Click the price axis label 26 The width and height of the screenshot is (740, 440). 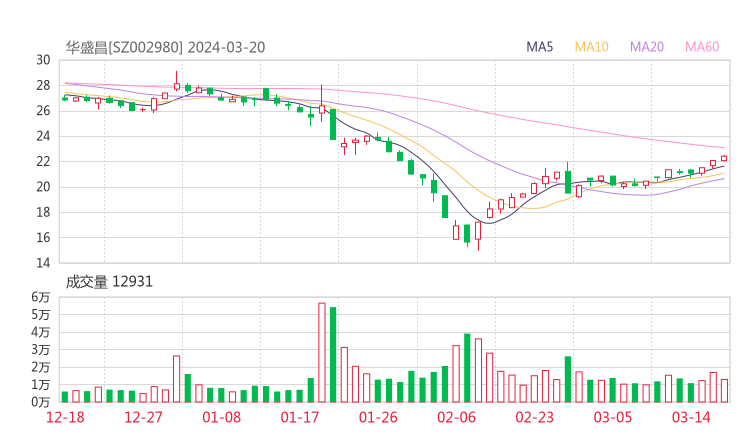(x=43, y=111)
